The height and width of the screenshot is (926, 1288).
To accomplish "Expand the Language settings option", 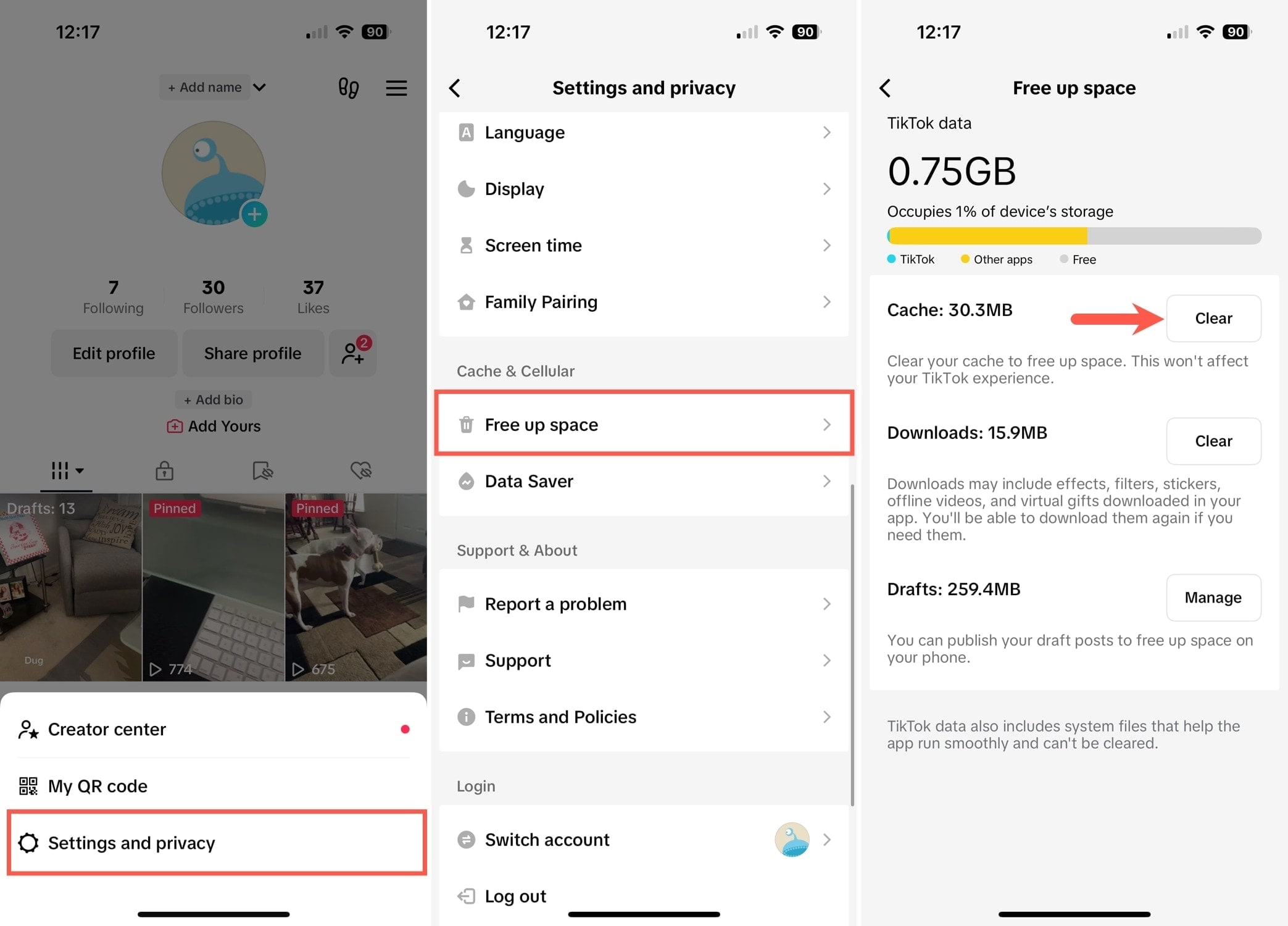I will click(x=644, y=131).
